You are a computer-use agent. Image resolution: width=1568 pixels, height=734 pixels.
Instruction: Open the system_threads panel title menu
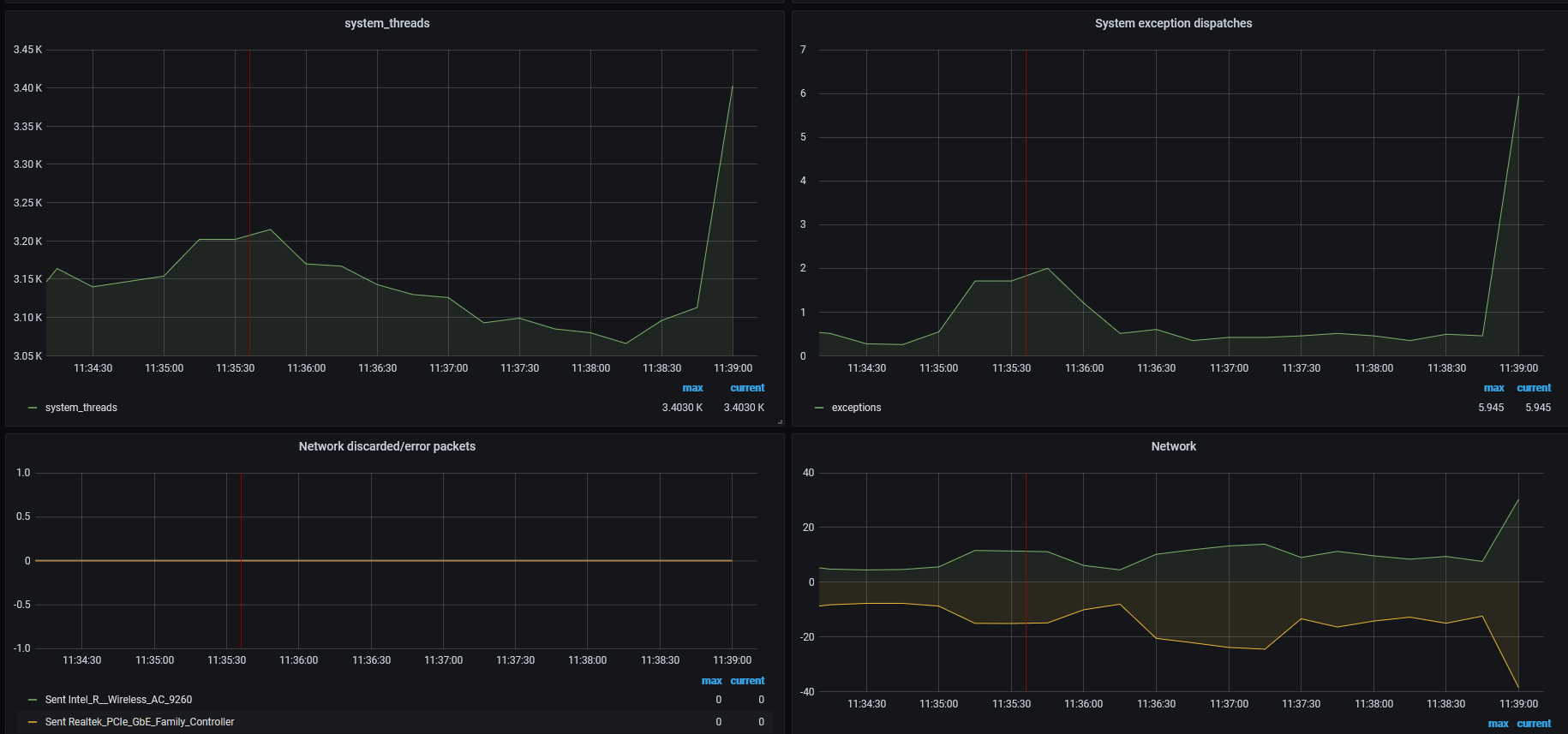click(x=386, y=23)
